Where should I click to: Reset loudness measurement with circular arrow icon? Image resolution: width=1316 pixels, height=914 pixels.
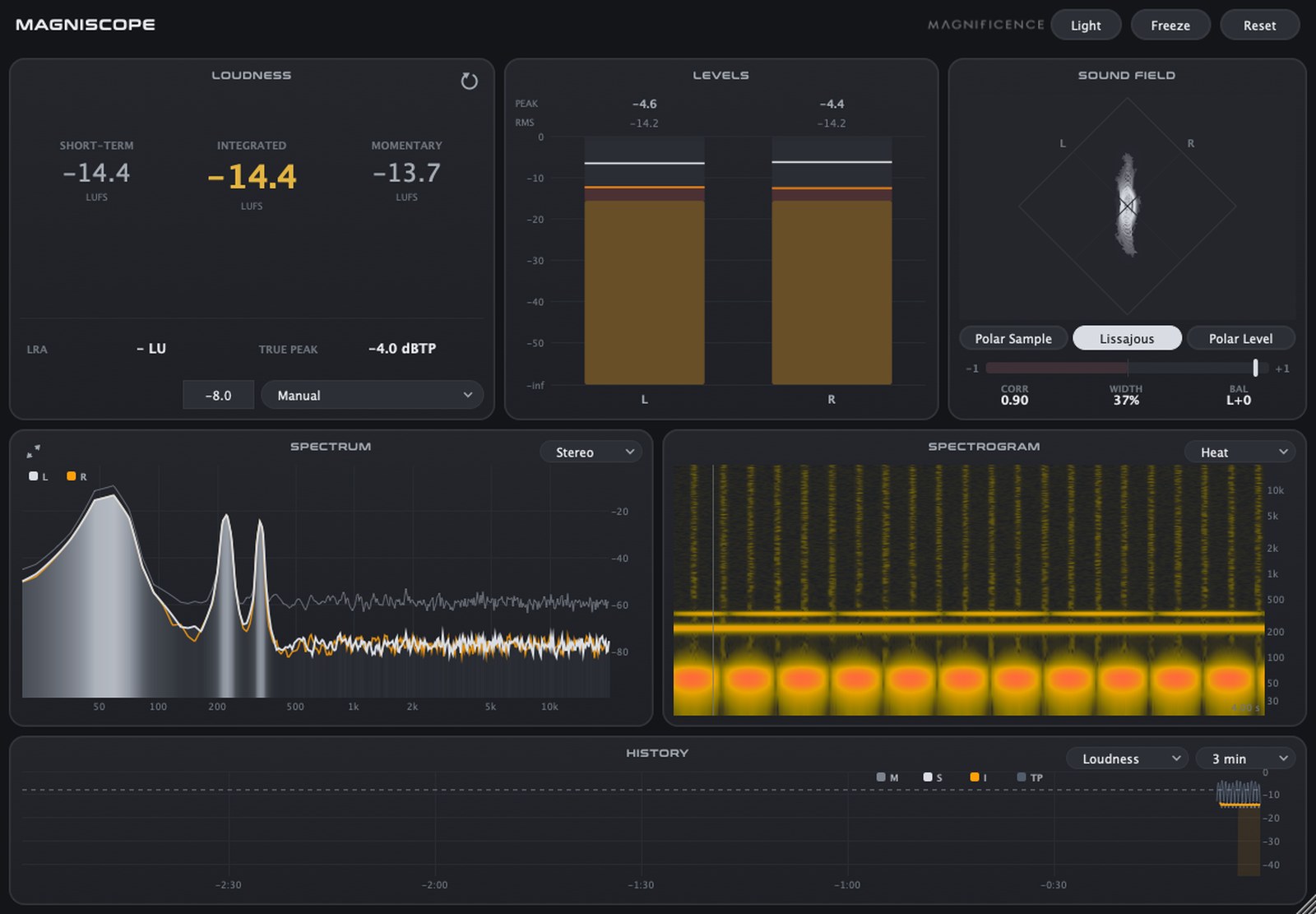click(x=469, y=81)
